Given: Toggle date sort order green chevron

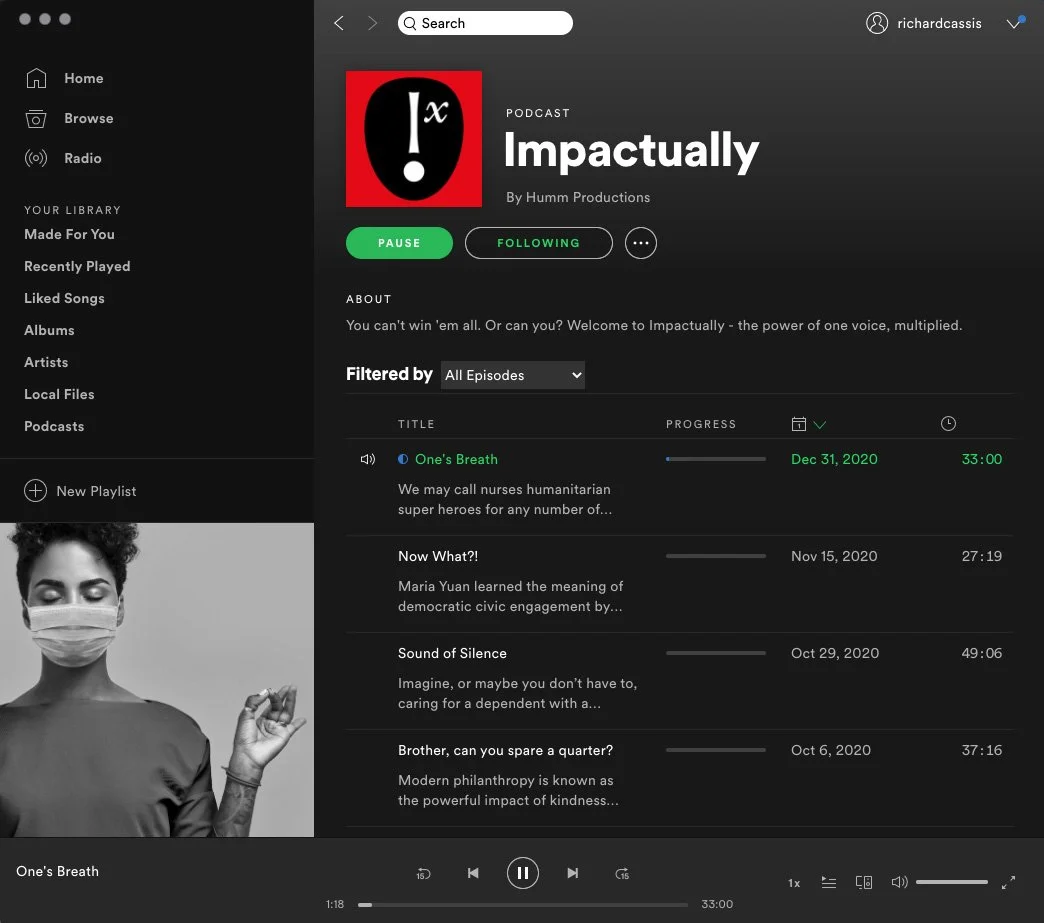Looking at the screenshot, I should click(x=820, y=424).
